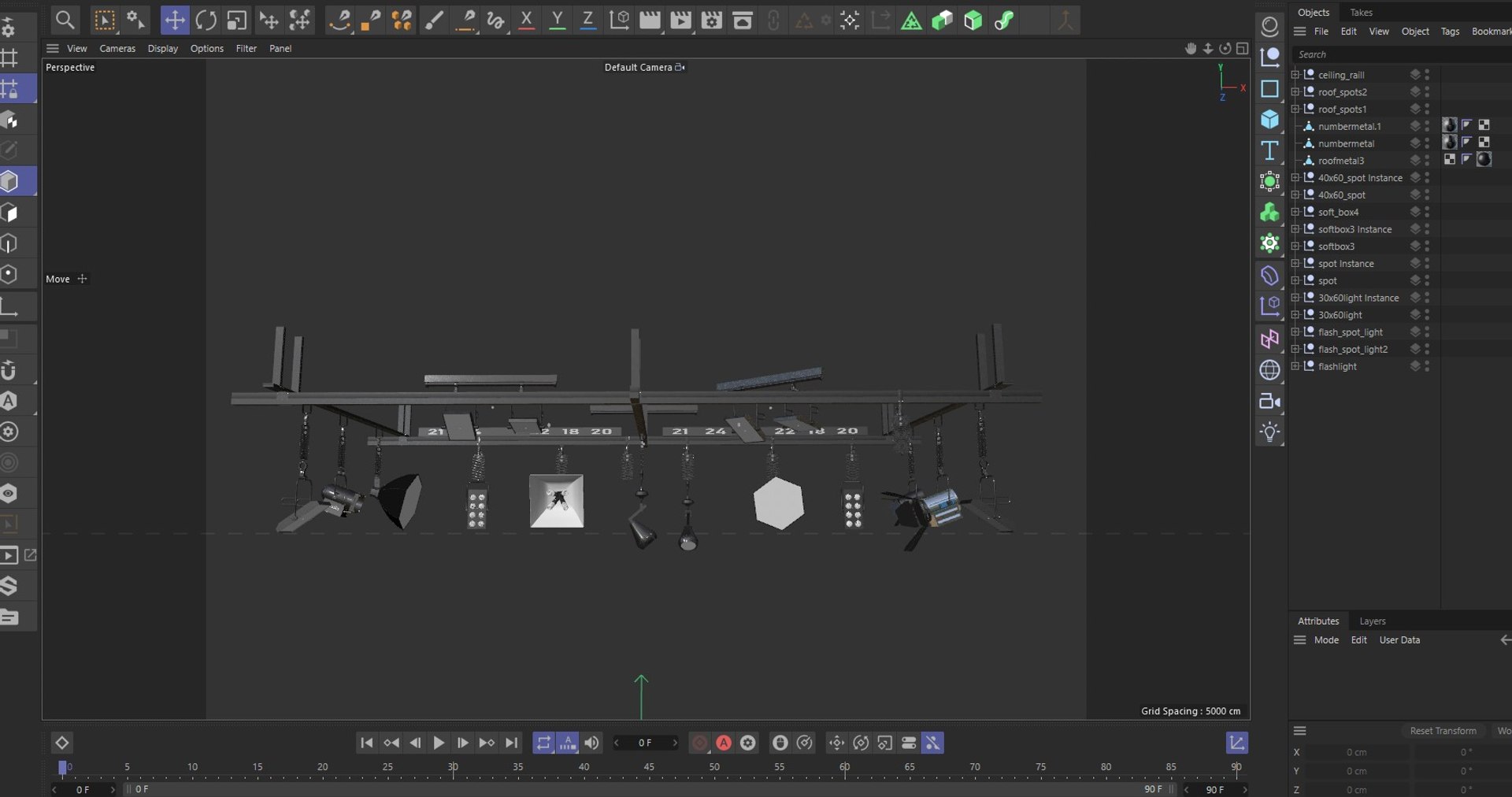The width and height of the screenshot is (1512, 797).
Task: Click the globe Environment icon
Action: tap(1269, 369)
